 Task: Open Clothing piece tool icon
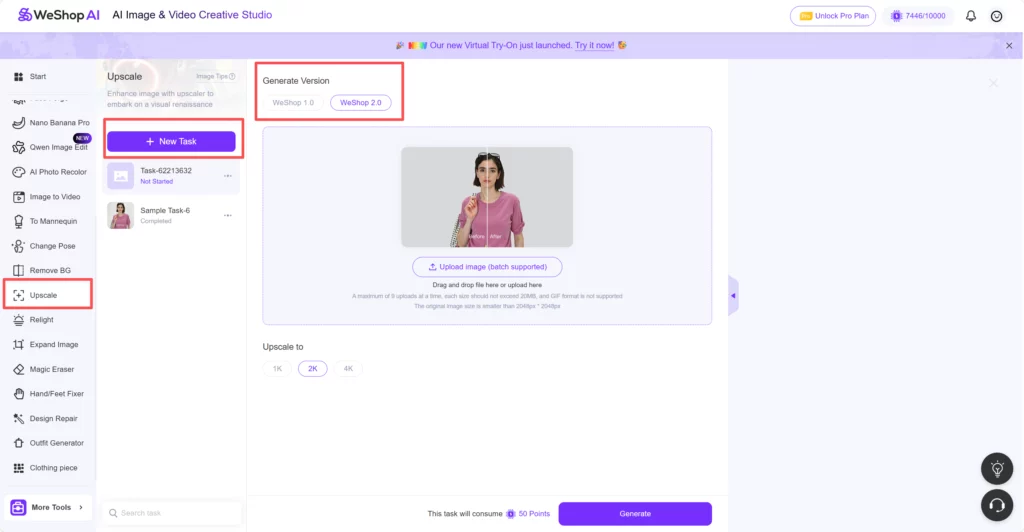[18, 468]
